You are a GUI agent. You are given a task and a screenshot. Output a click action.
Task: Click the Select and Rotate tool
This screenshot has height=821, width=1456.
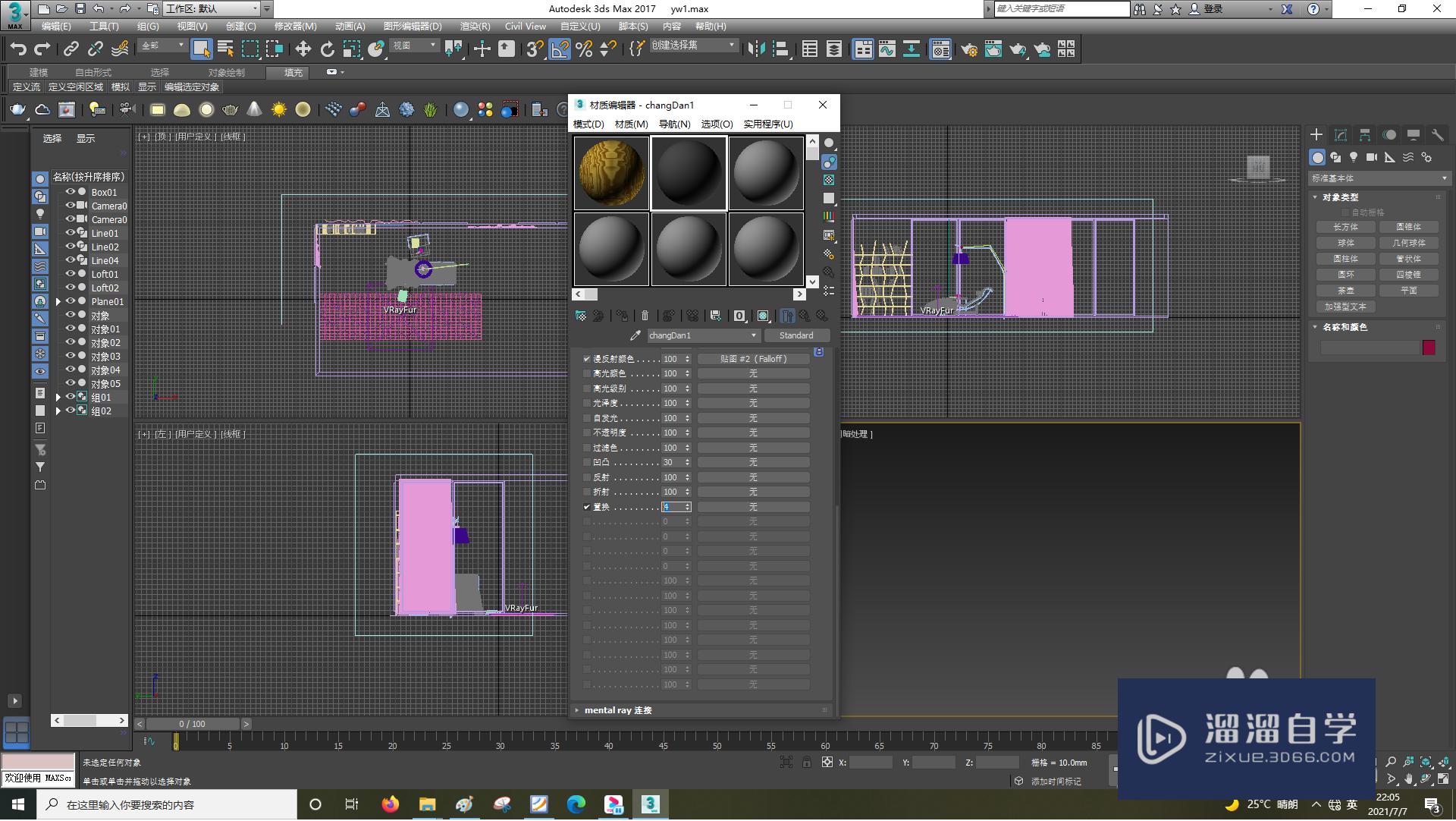coord(327,49)
